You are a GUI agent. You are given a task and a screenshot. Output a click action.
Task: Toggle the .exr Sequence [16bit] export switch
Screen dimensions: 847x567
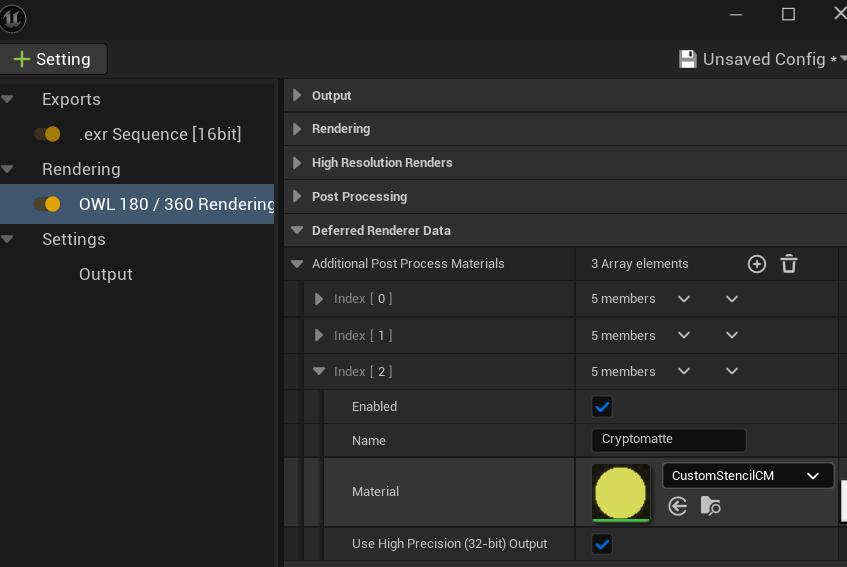48,134
